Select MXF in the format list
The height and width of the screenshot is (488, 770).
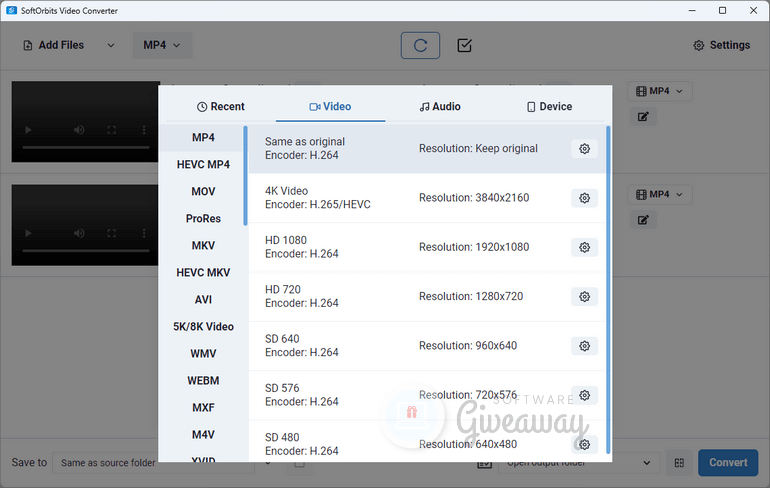coord(203,407)
